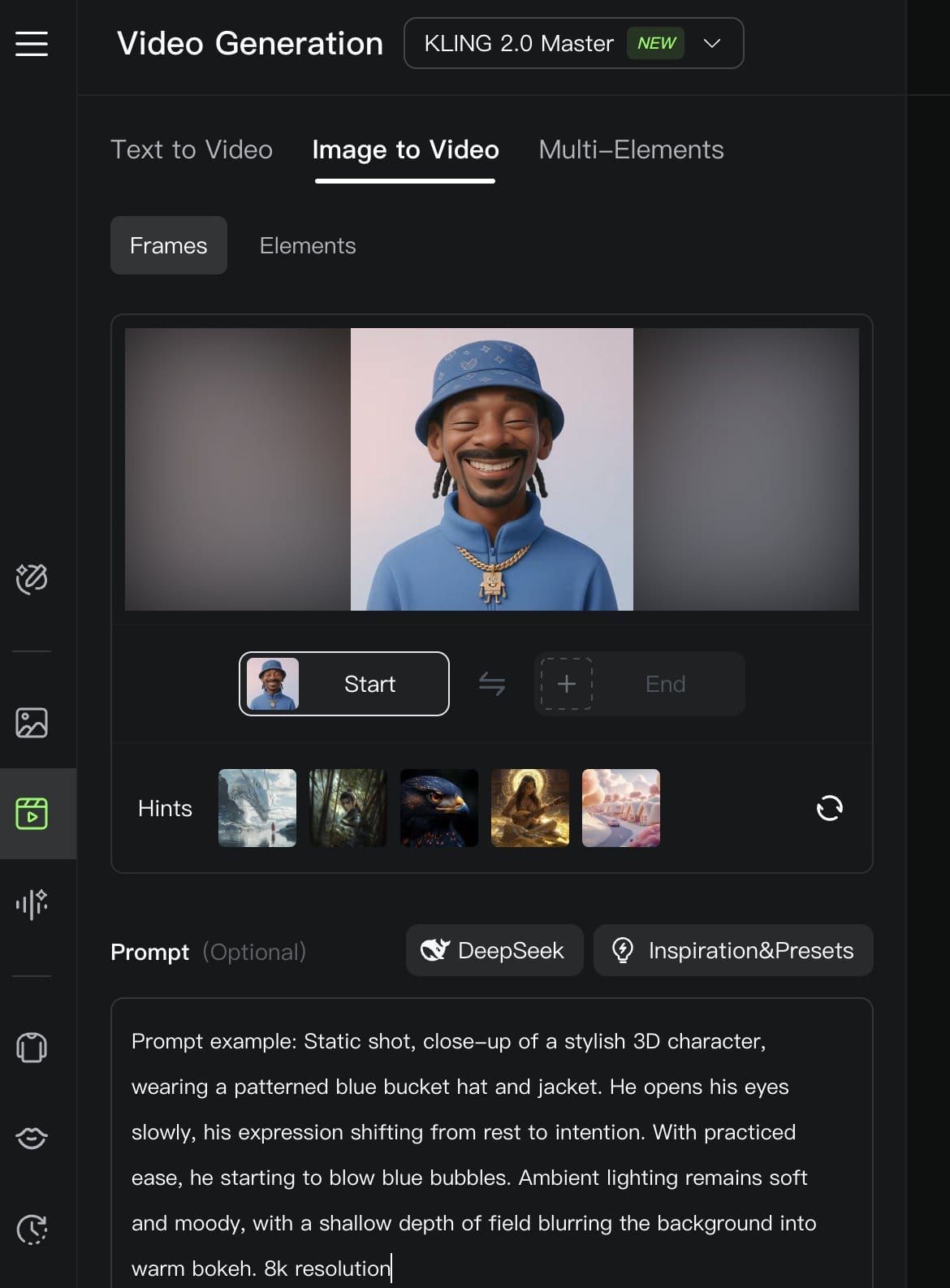Screen dimensions: 950x1288
Task: Swap start and end frames
Action: click(x=491, y=684)
